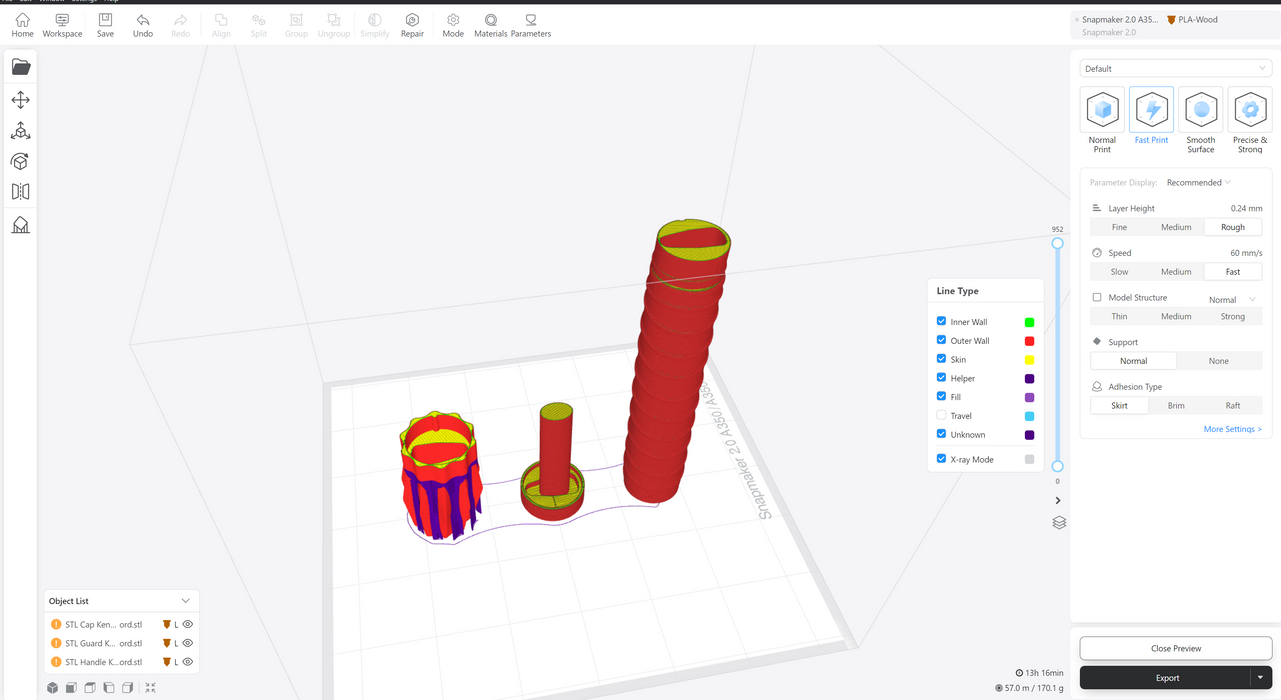Hide the STL Guard object with eye icon
This screenshot has height=700, width=1281.
(x=188, y=643)
